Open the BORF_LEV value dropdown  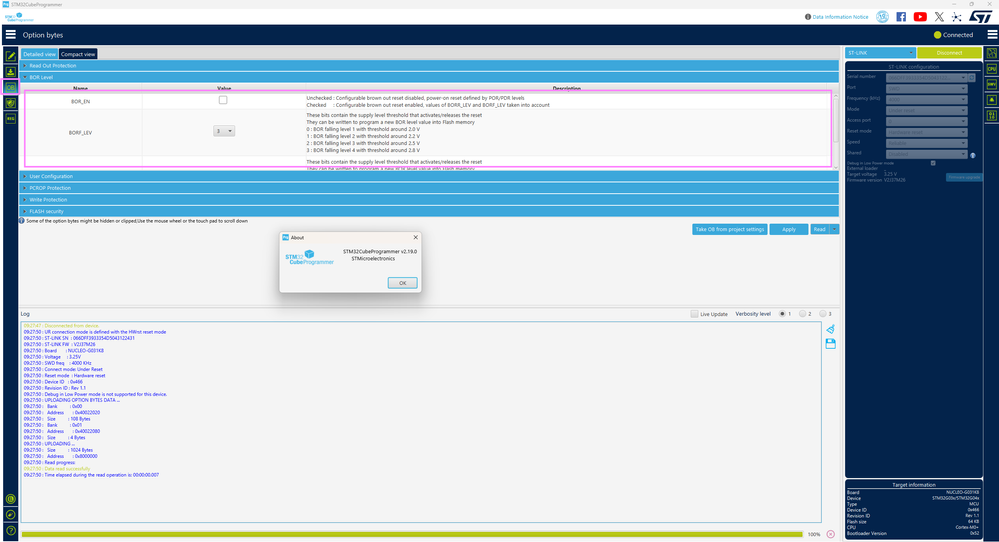click(224, 131)
